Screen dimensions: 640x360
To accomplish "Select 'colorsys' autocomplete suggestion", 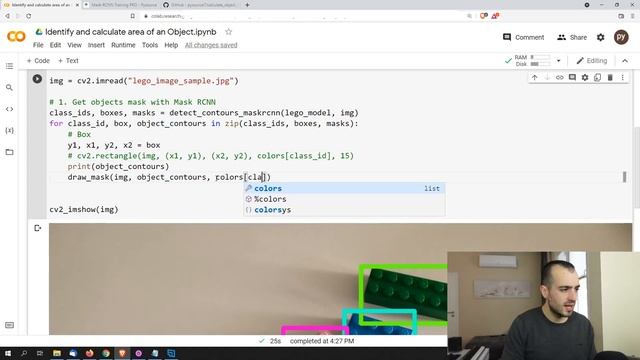I will (x=344, y=209).
